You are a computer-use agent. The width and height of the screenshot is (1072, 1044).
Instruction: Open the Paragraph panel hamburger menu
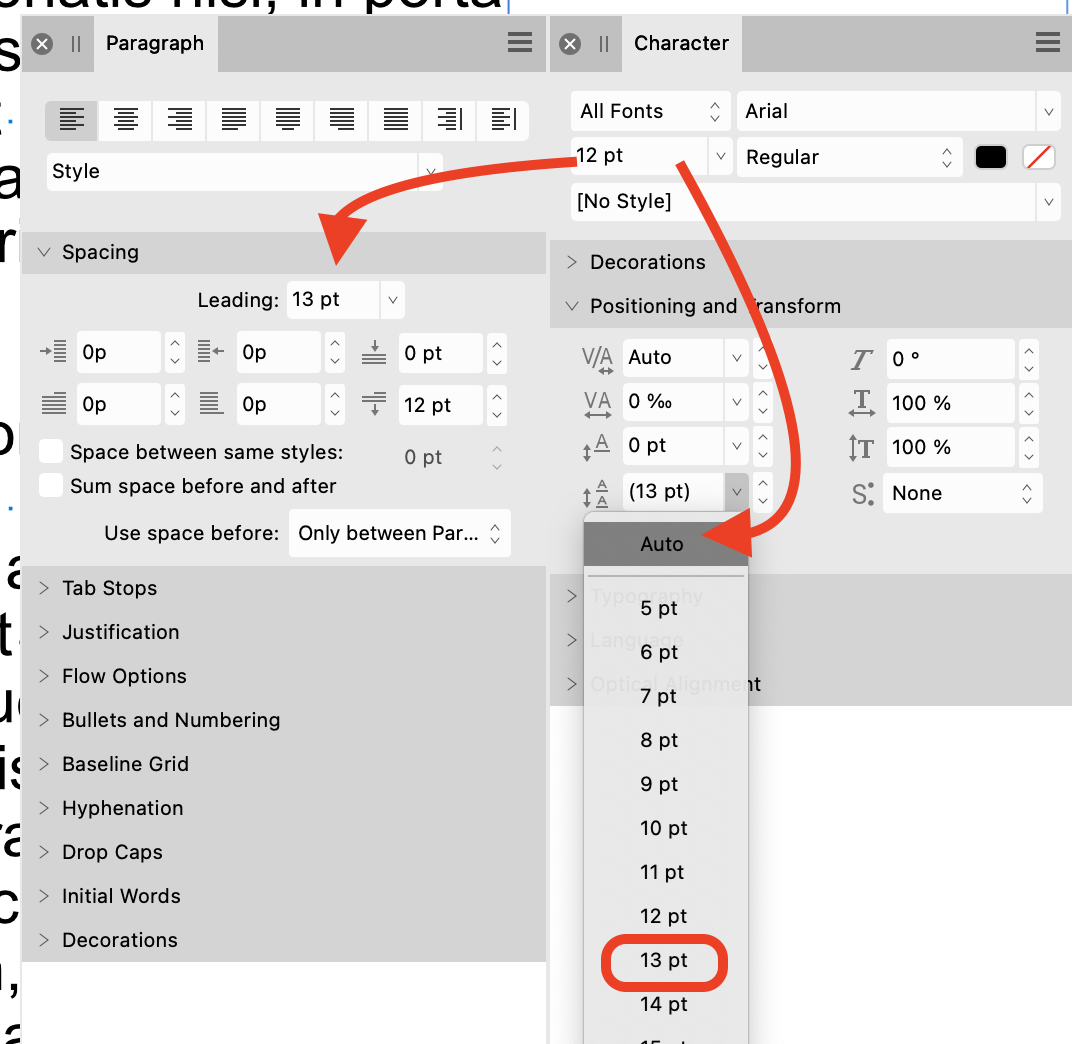518,42
